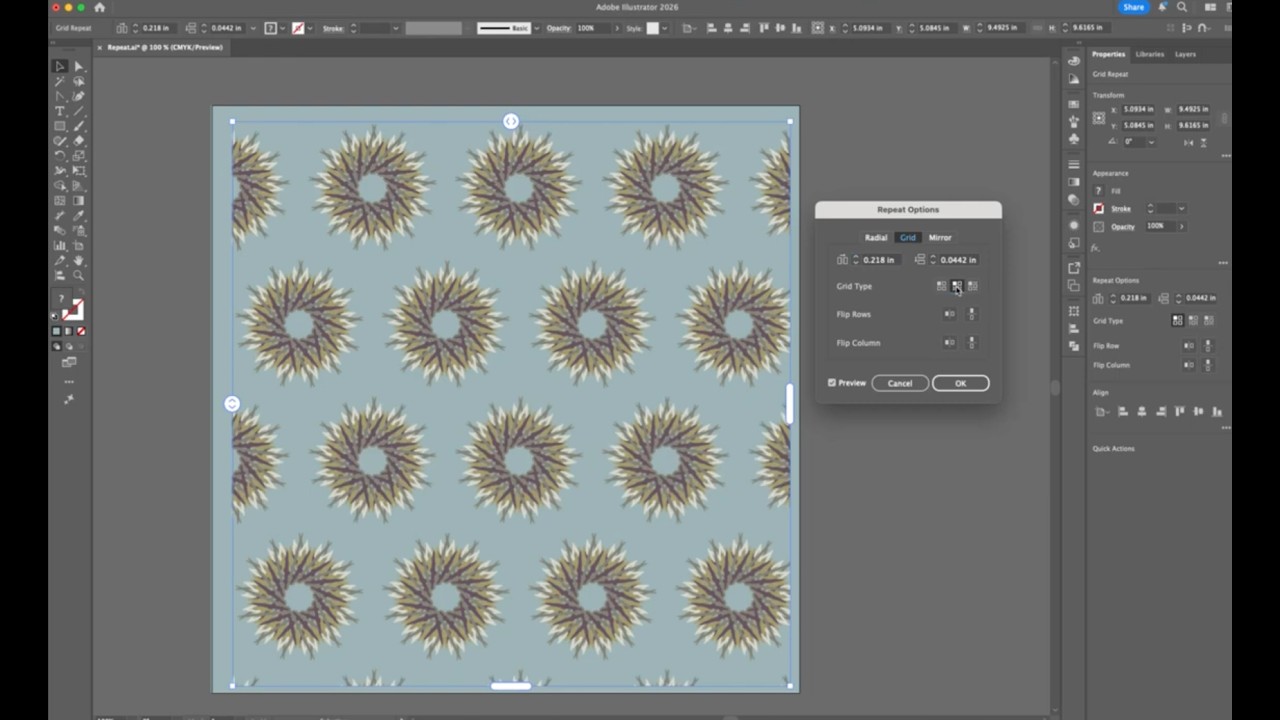Screen dimensions: 1280x720
Task: Select the Selection tool in the toolbar
Action: [x=59, y=66]
